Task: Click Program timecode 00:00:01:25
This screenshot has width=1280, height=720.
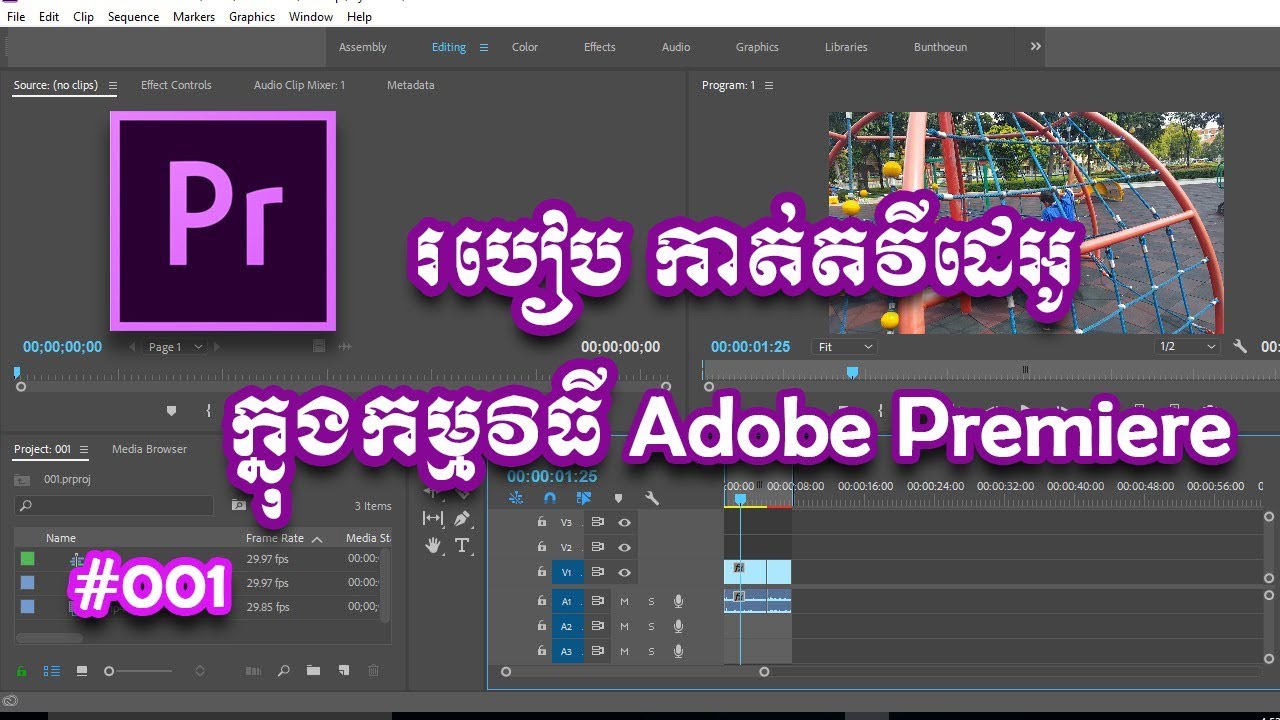Action: (750, 347)
